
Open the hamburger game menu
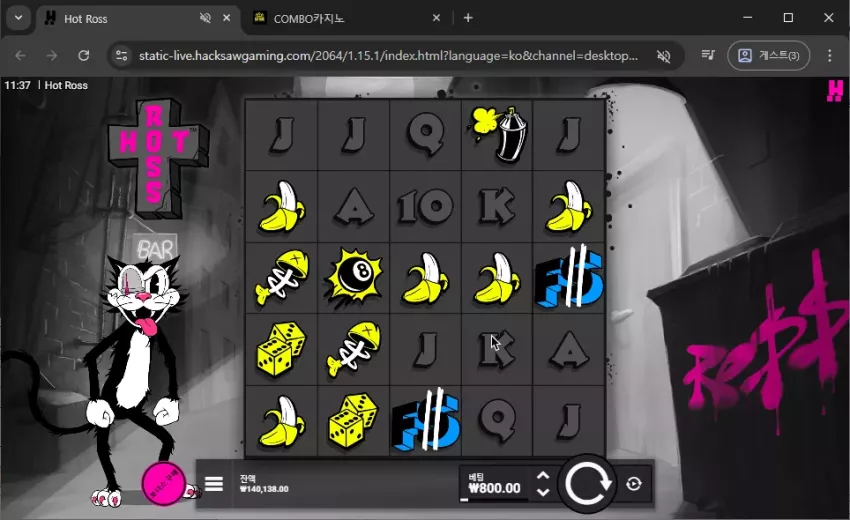(x=214, y=483)
